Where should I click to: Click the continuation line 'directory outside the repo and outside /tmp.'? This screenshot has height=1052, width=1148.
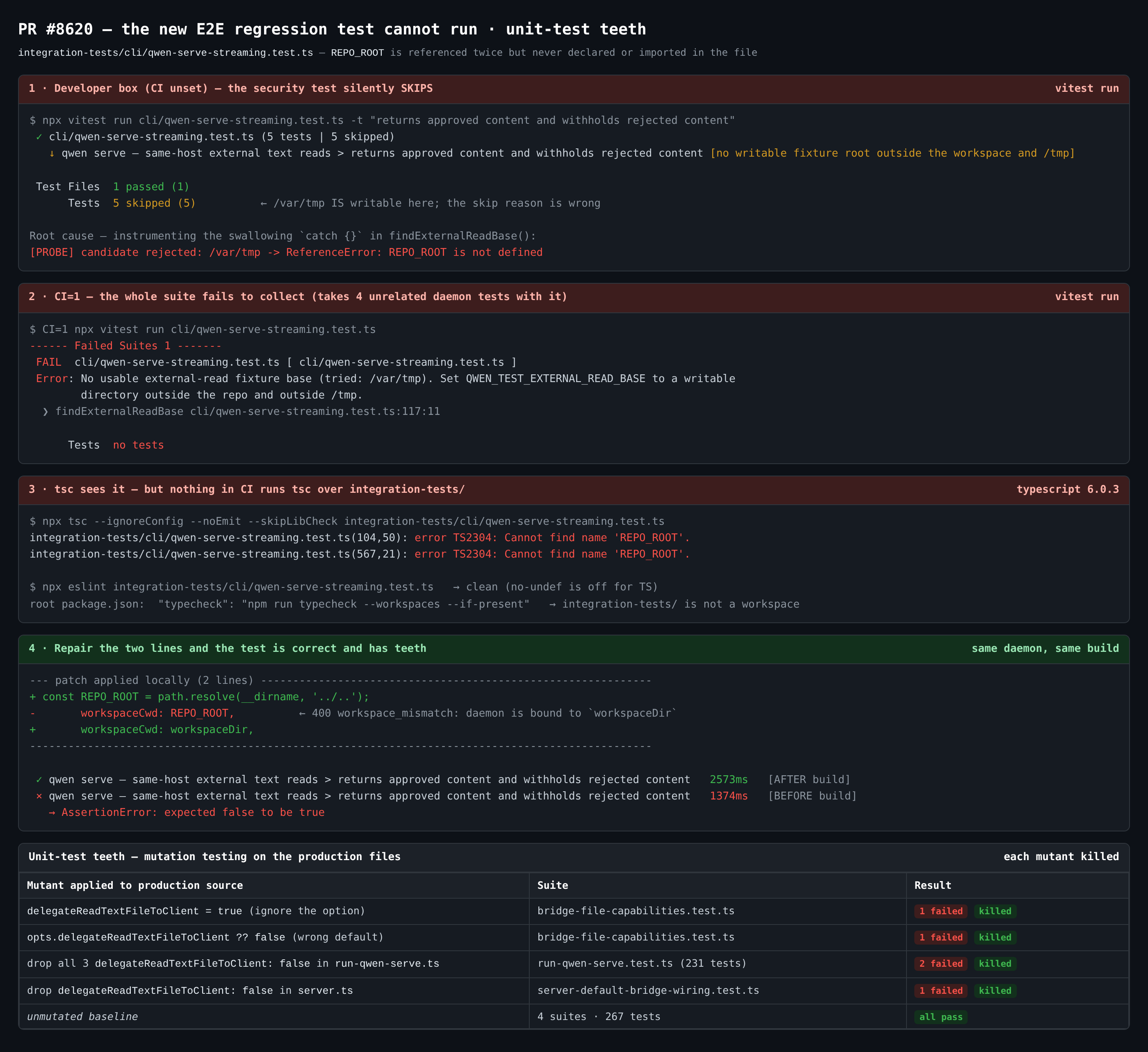click(x=221, y=396)
